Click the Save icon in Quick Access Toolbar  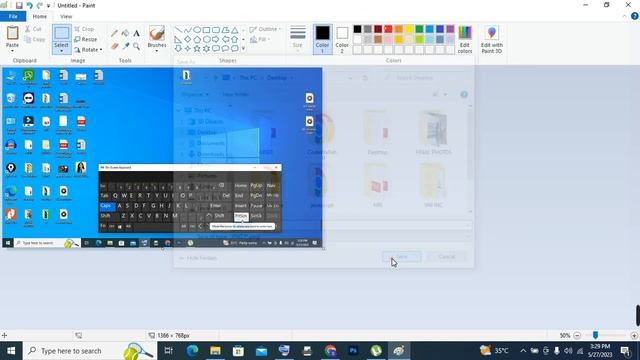pyautogui.click(x=19, y=5)
